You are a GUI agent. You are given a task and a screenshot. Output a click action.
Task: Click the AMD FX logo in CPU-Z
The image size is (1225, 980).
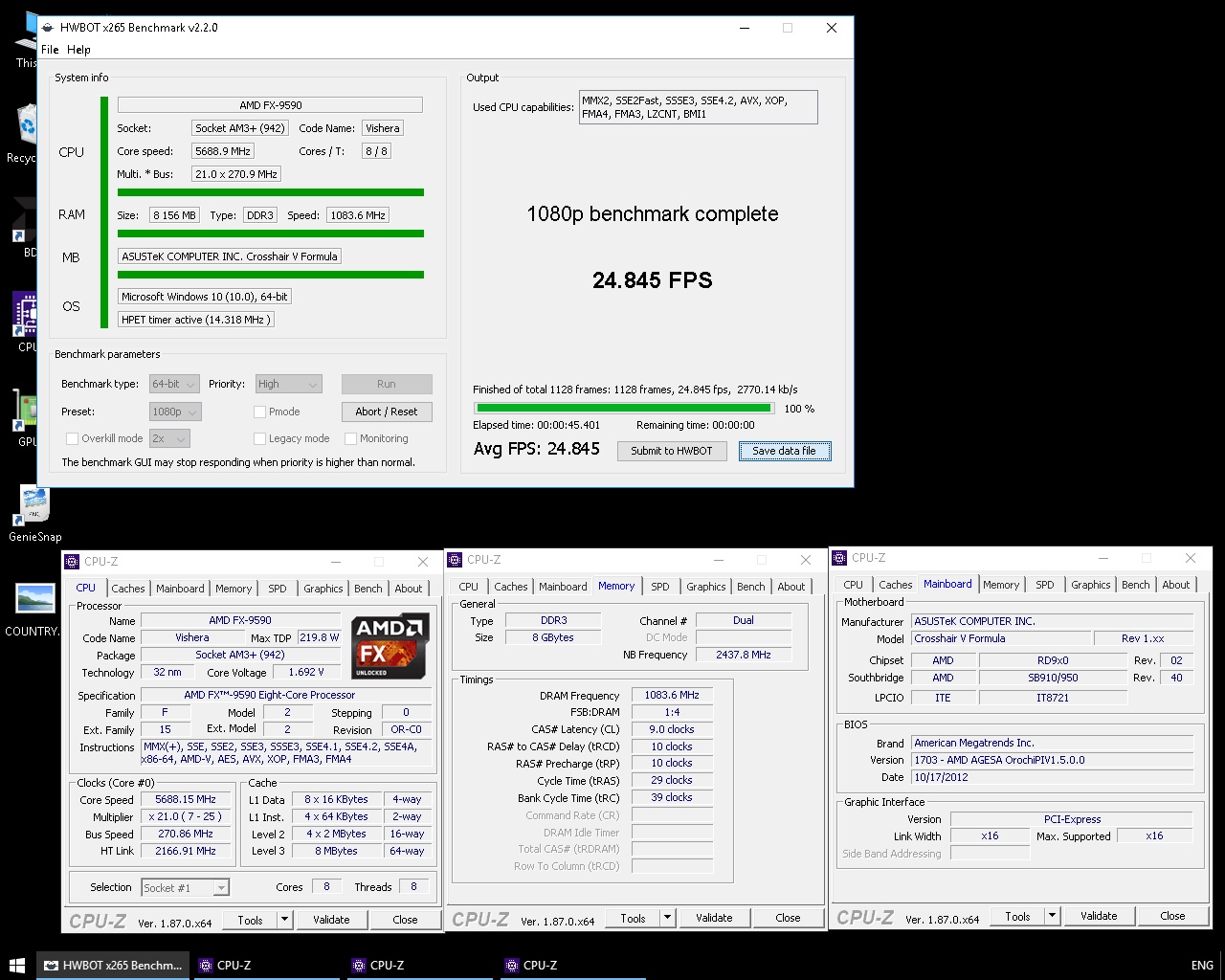point(390,647)
